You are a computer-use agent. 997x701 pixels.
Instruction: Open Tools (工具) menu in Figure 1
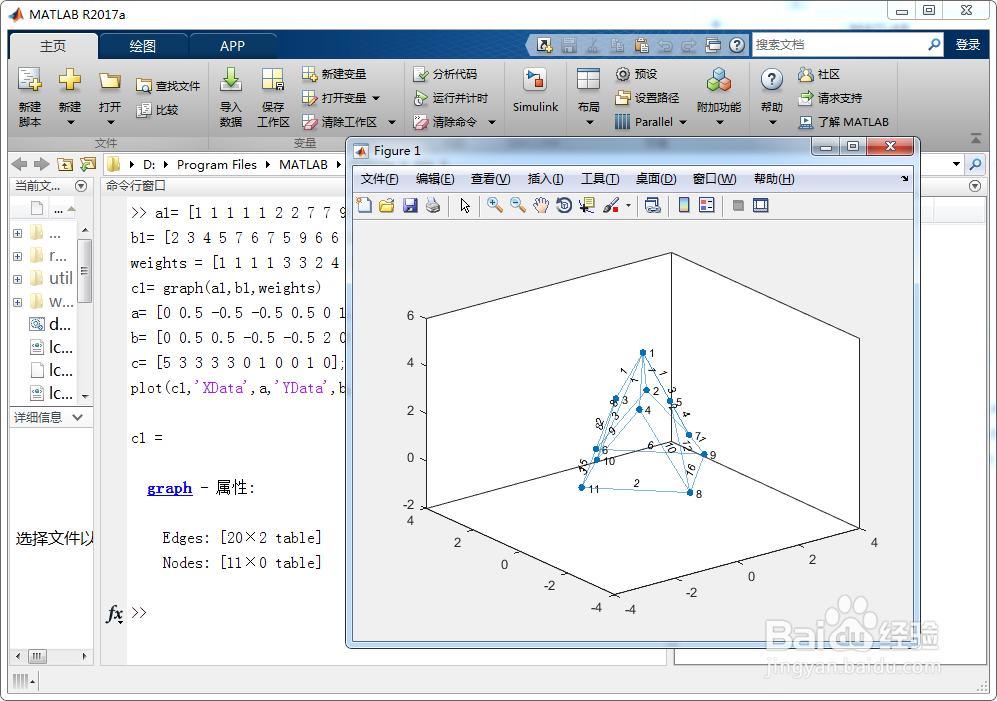(x=600, y=179)
